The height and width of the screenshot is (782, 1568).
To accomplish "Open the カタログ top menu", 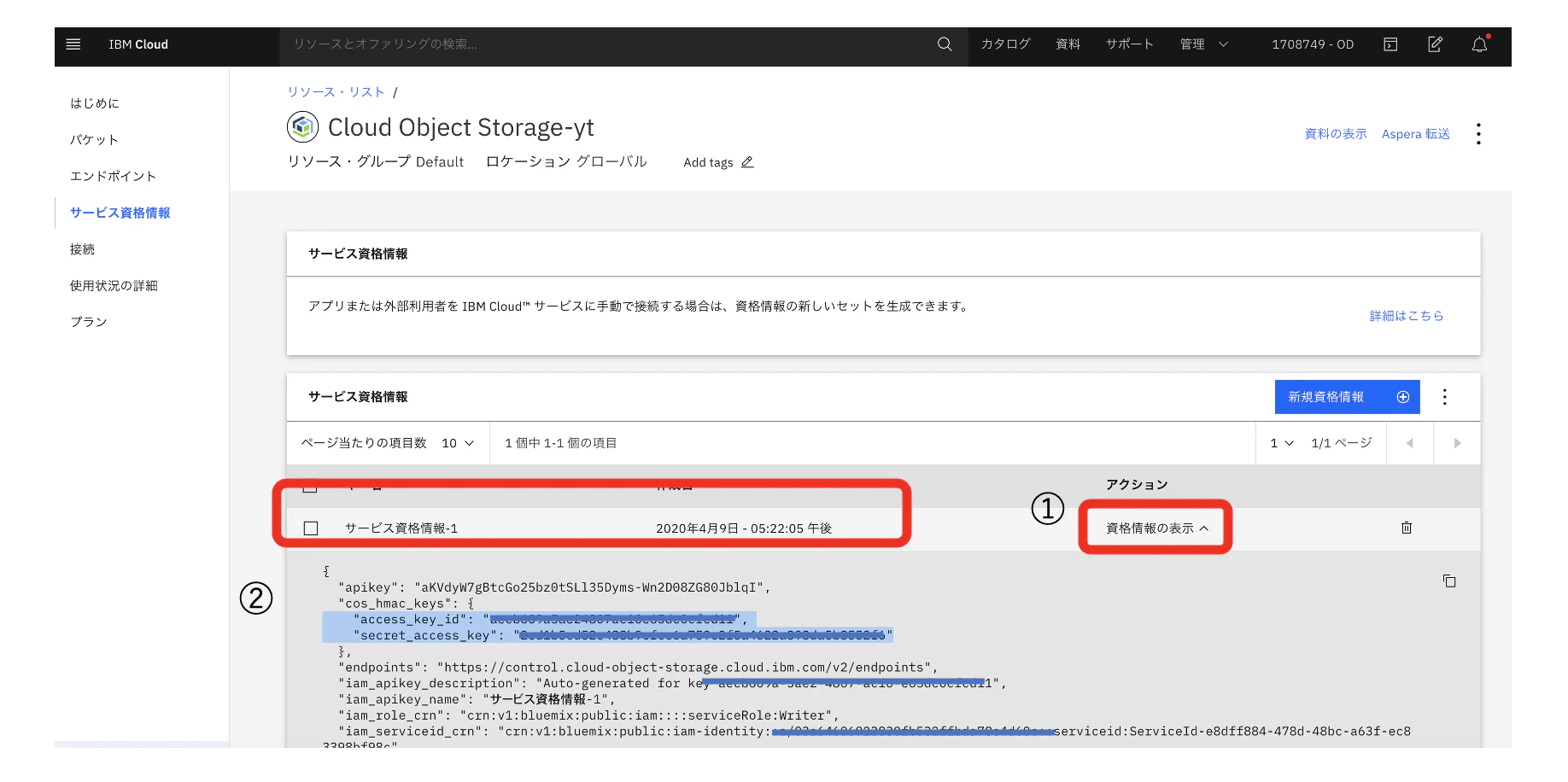I will point(1005,44).
